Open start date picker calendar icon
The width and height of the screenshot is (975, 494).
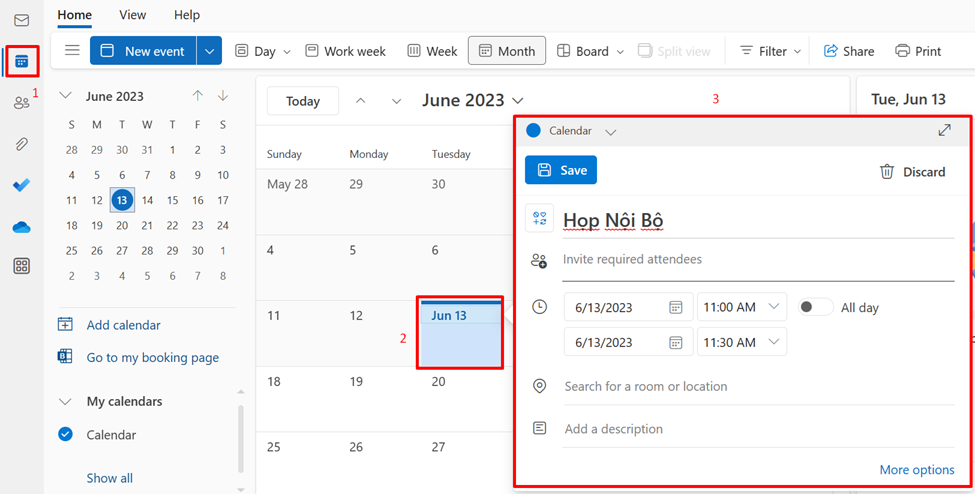click(675, 307)
